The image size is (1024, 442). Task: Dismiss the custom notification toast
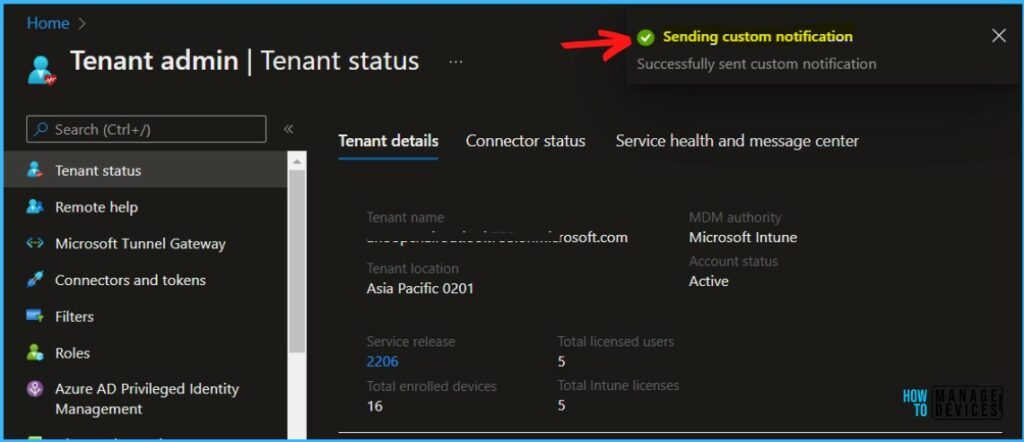tap(999, 36)
